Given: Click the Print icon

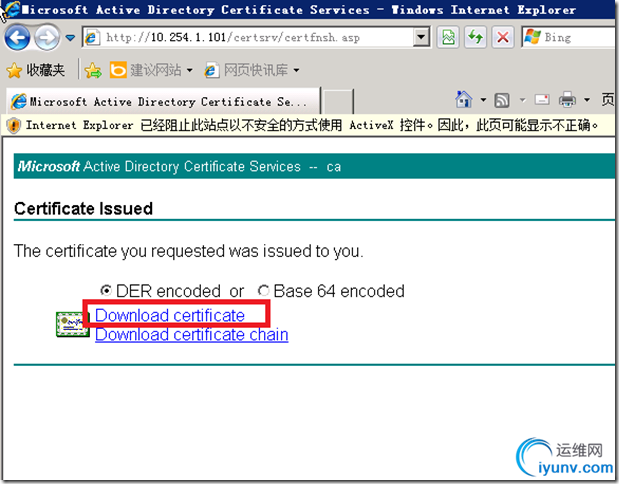Looking at the screenshot, I should coord(567,99).
